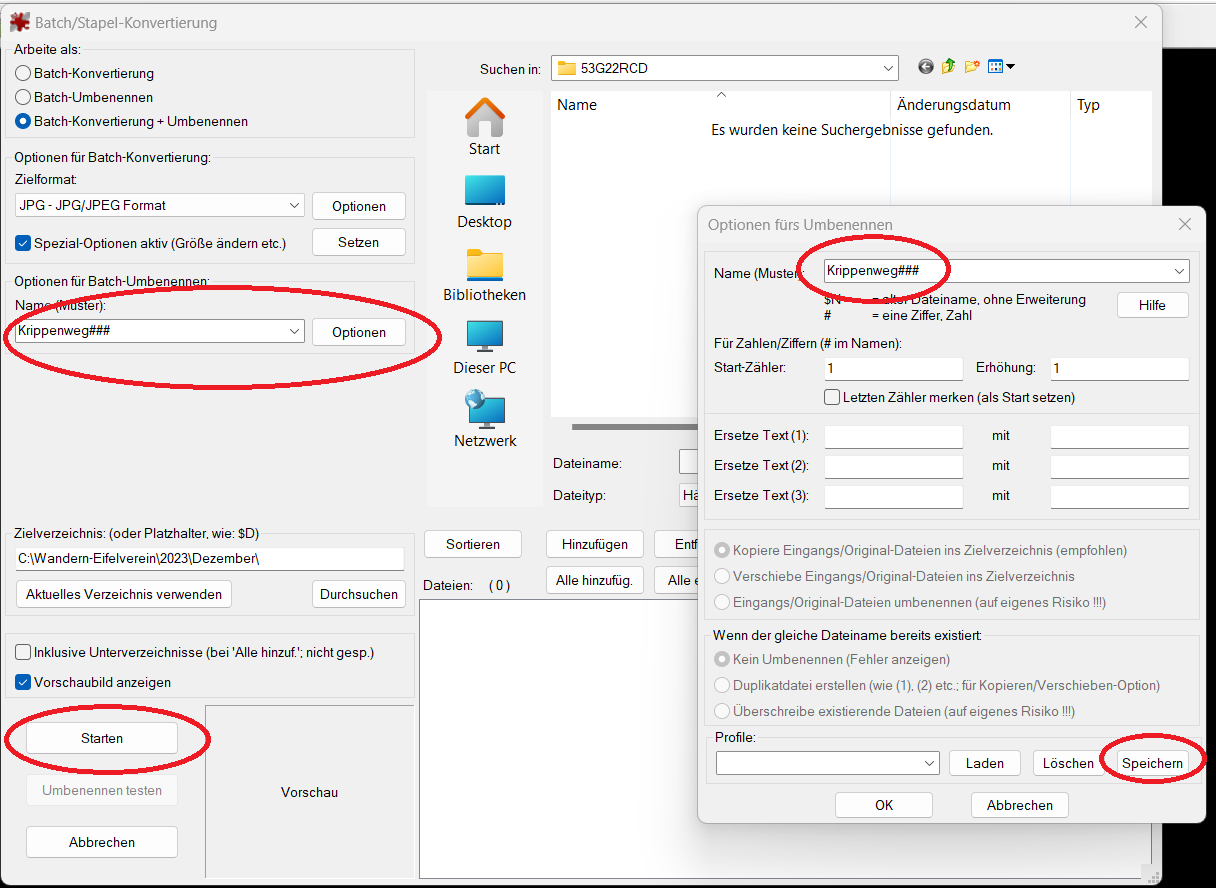Click Speichern to save the profile
Image resolution: width=1216 pixels, height=888 pixels.
tap(1152, 763)
